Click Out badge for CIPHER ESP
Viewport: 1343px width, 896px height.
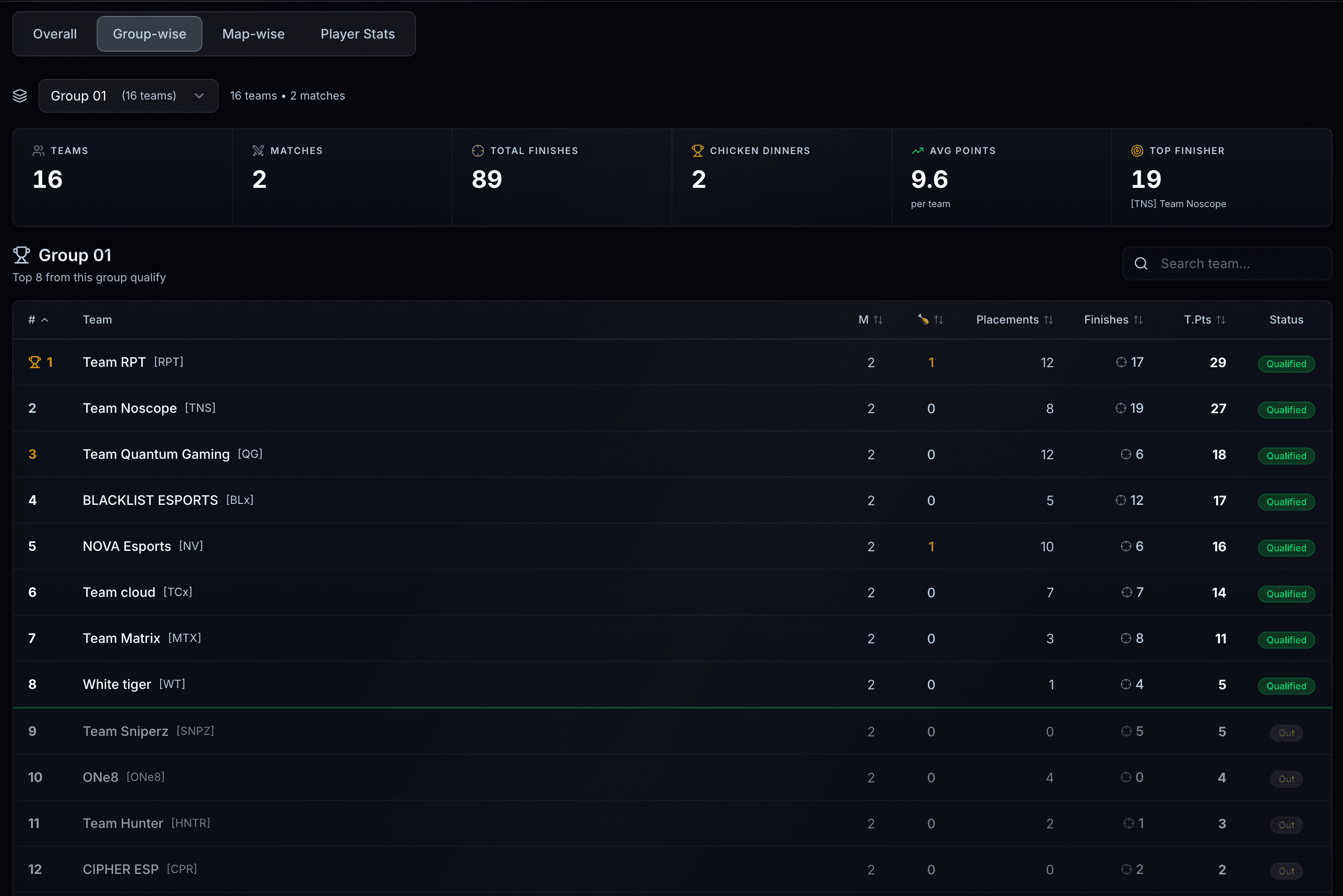coord(1286,871)
